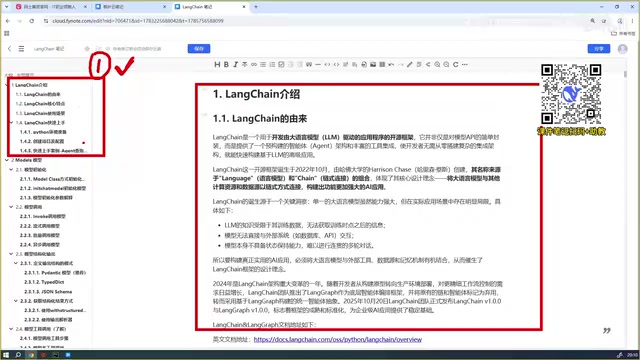Viewport: 640px width, 360px height.
Task: Collapse the 1 LangChain介绍 outline section
Action: point(7,85)
